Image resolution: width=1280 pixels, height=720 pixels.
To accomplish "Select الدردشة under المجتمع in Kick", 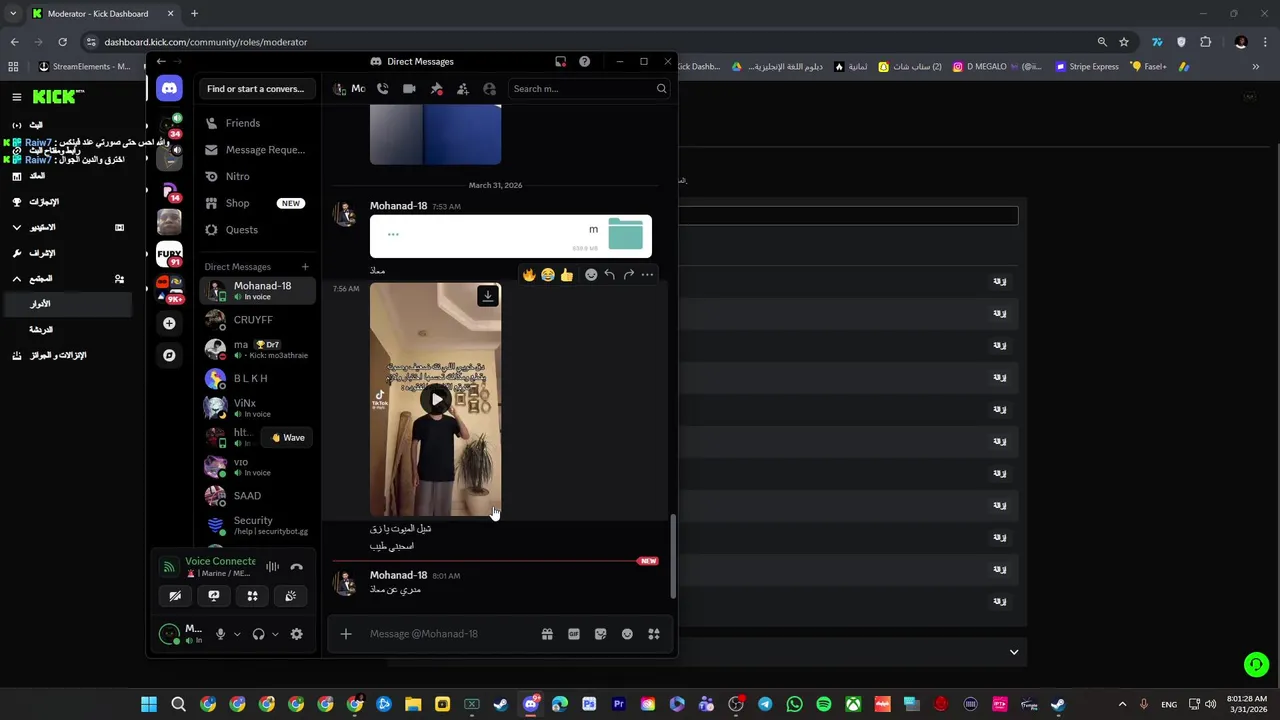I will click(x=41, y=330).
